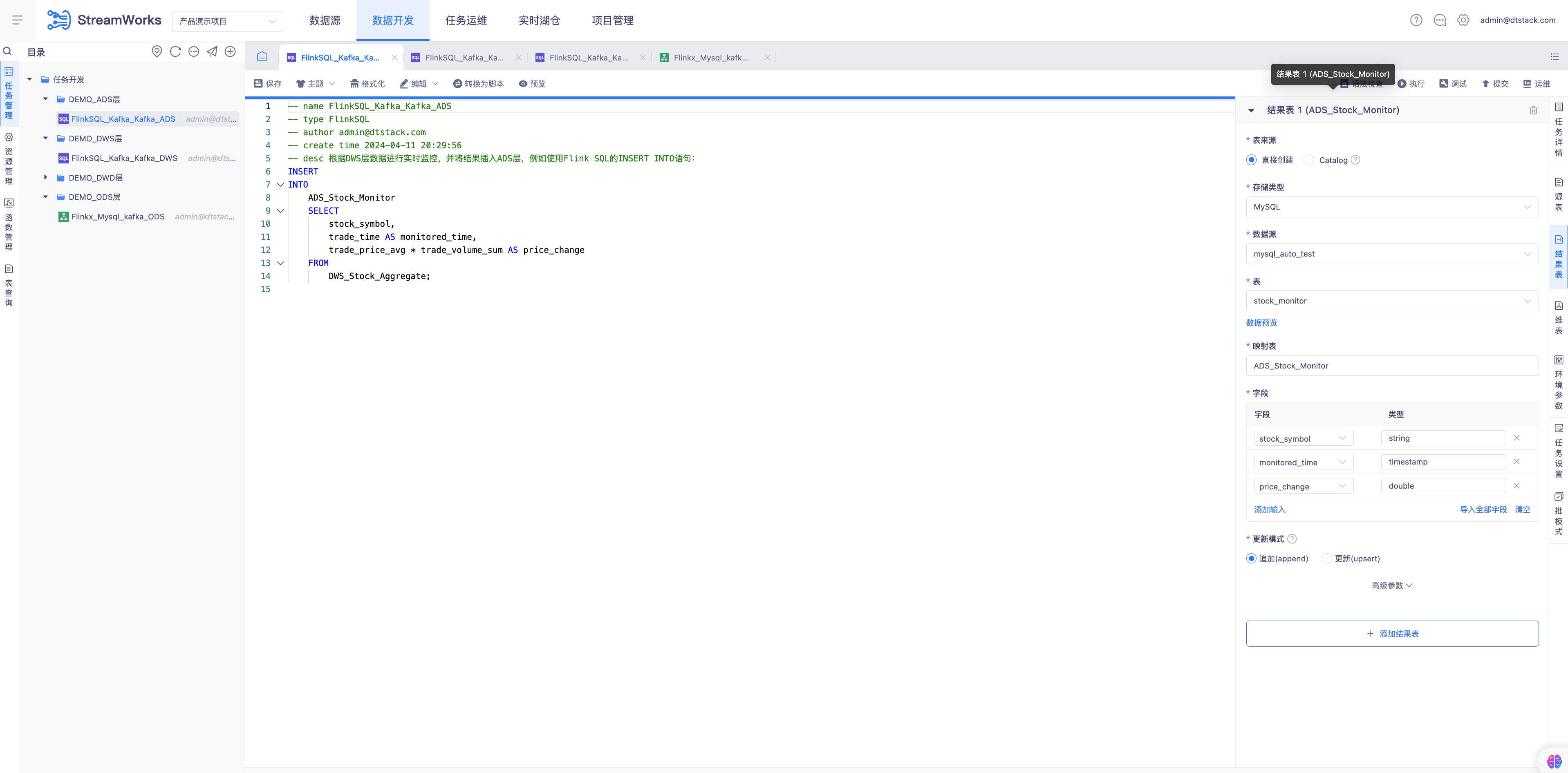Viewport: 1568px width, 773px height.
Task: Open 批模式 panel on right rail
Action: (x=1559, y=514)
